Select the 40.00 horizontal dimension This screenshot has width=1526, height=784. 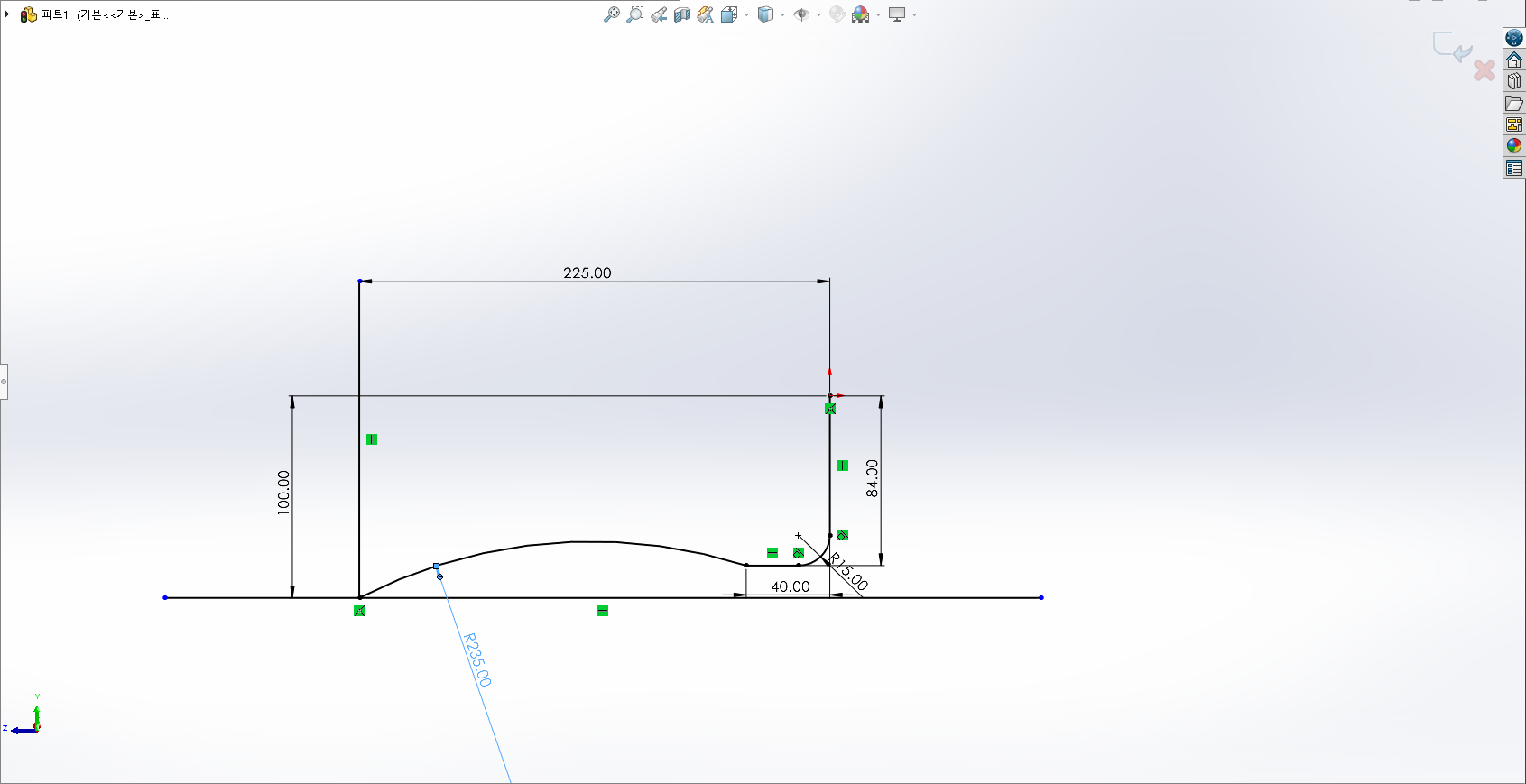pyautogui.click(x=791, y=586)
